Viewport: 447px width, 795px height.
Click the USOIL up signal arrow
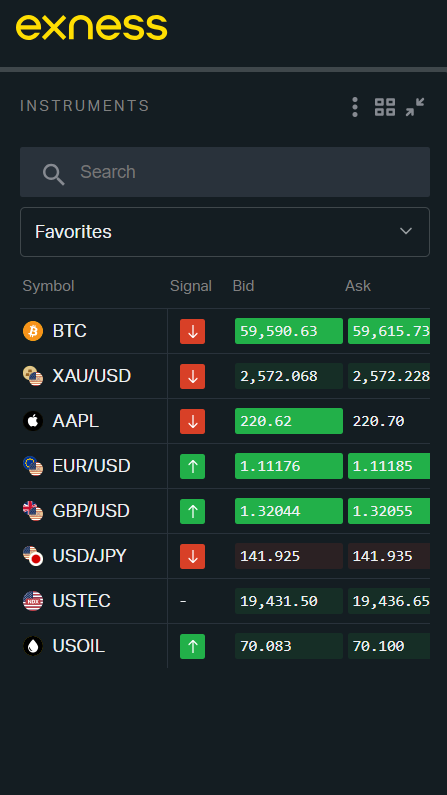pyautogui.click(x=193, y=646)
